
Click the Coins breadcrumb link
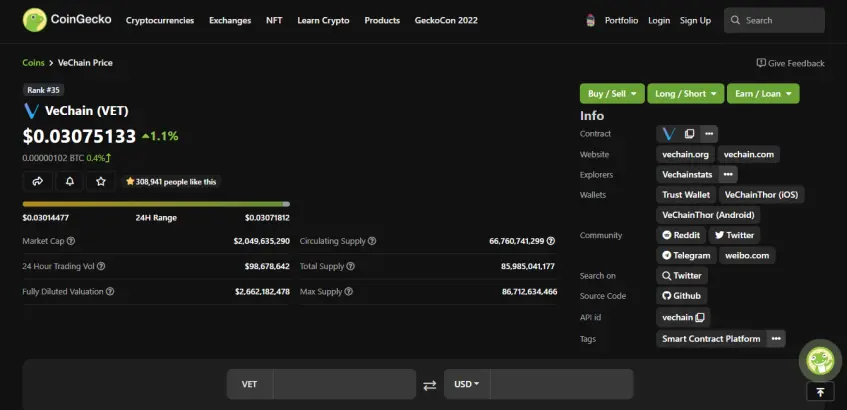(33, 63)
